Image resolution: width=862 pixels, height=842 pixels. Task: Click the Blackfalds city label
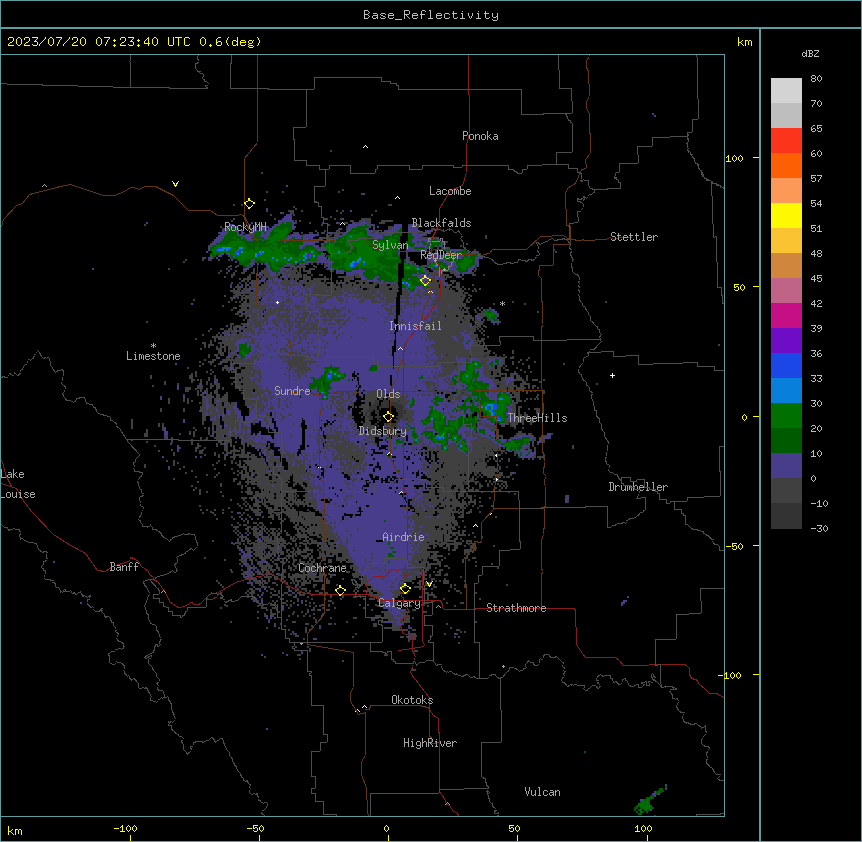click(441, 223)
